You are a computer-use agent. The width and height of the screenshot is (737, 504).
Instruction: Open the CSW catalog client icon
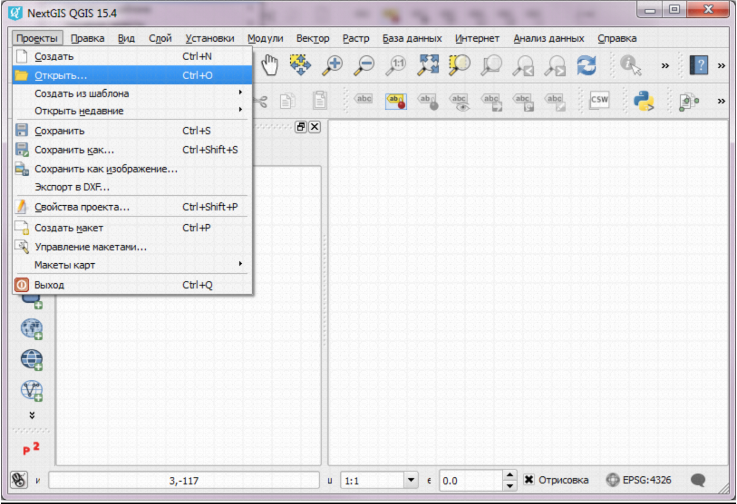[x=599, y=100]
